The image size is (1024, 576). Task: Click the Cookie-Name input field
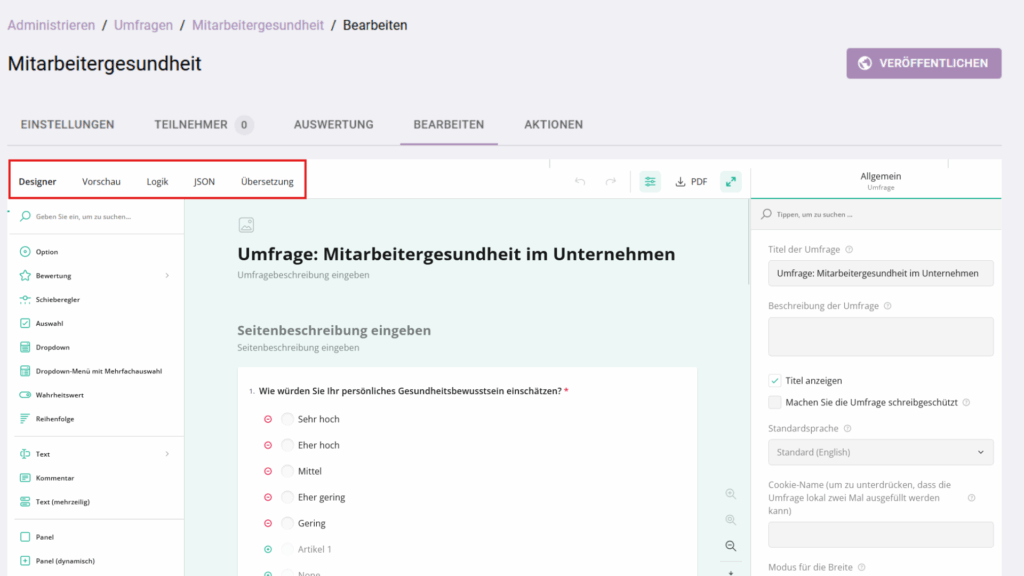click(x=879, y=535)
